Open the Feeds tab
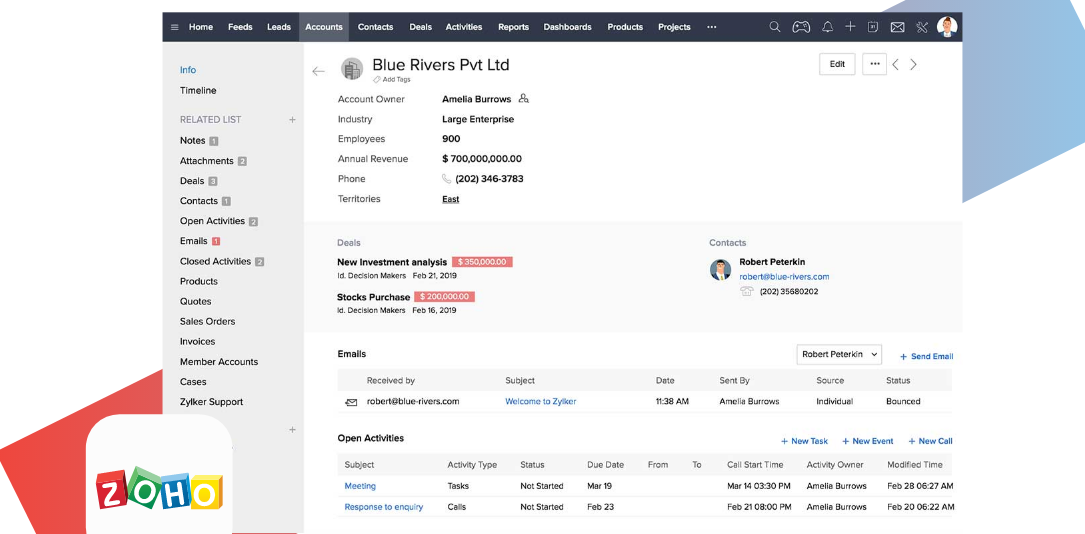 [x=240, y=27]
